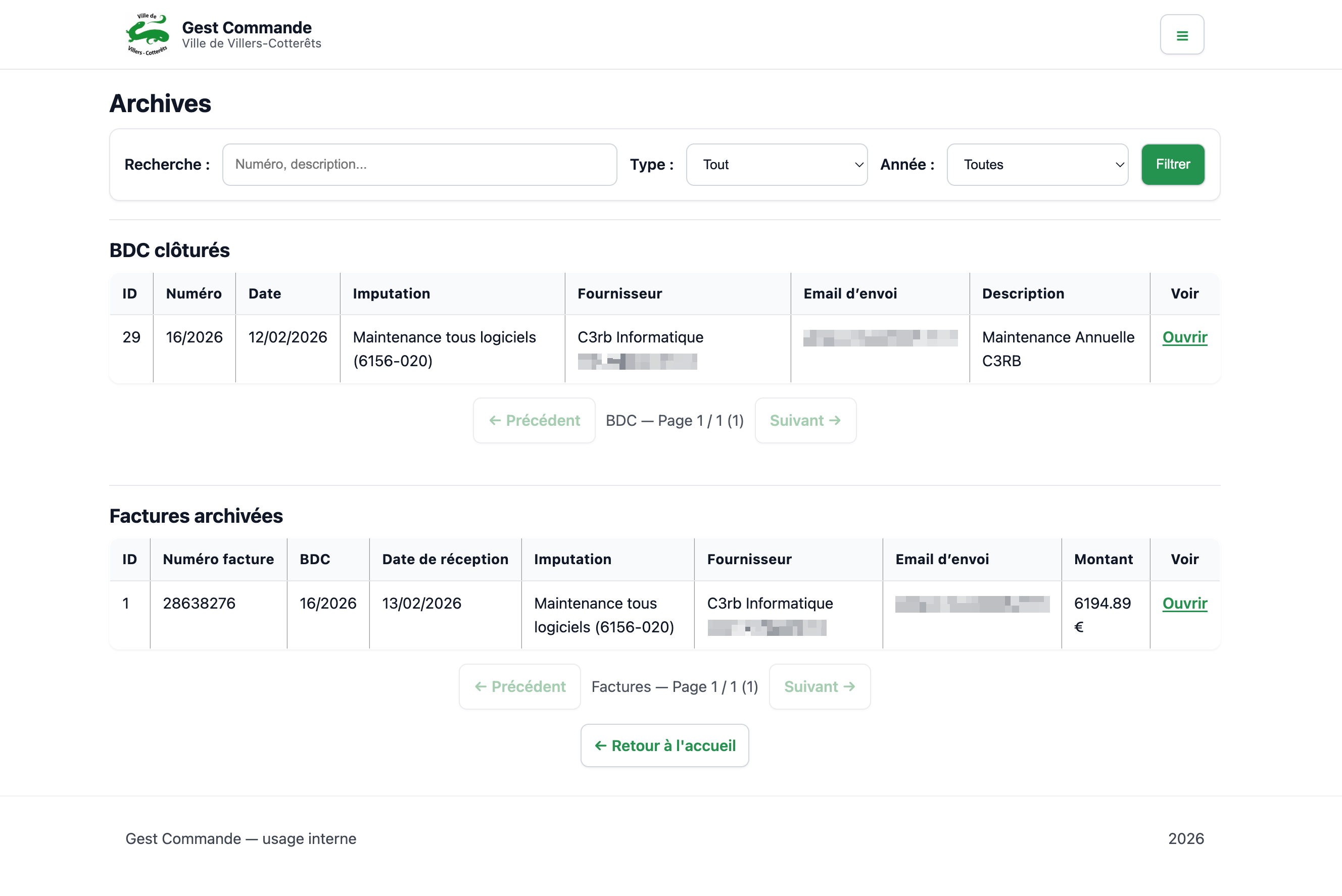
Task: Expand the Année dropdown
Action: tap(1037, 165)
